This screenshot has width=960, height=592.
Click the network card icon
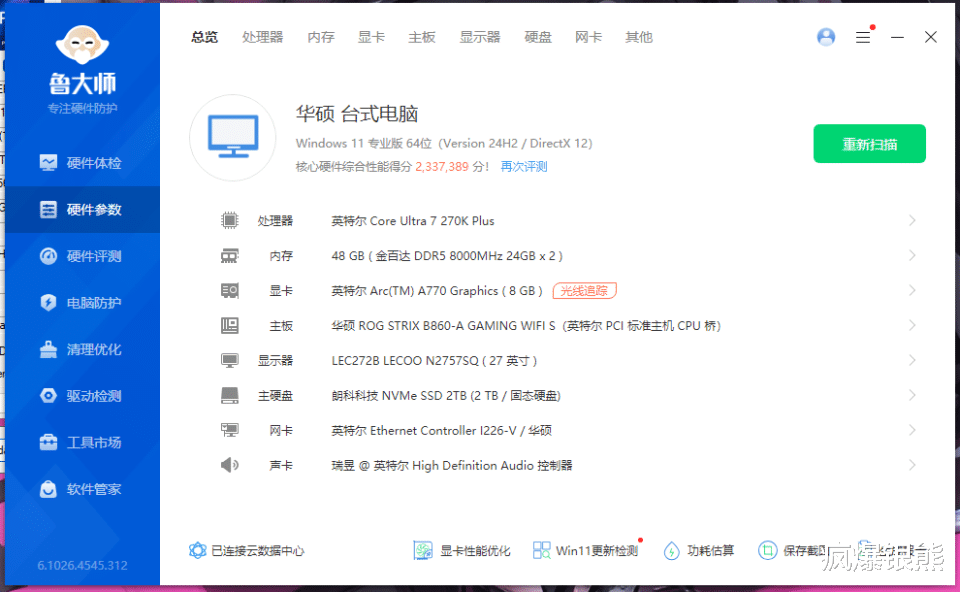tap(230, 430)
